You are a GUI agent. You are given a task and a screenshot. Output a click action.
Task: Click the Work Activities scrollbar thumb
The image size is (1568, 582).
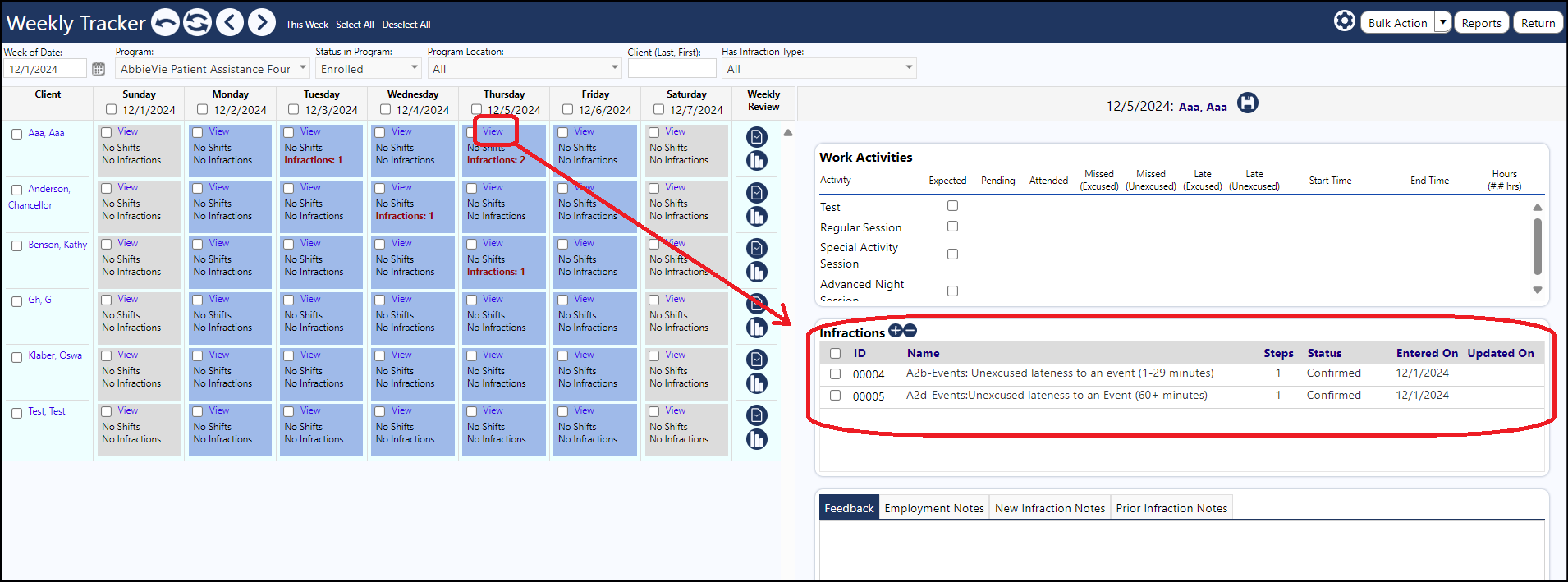(x=1538, y=246)
